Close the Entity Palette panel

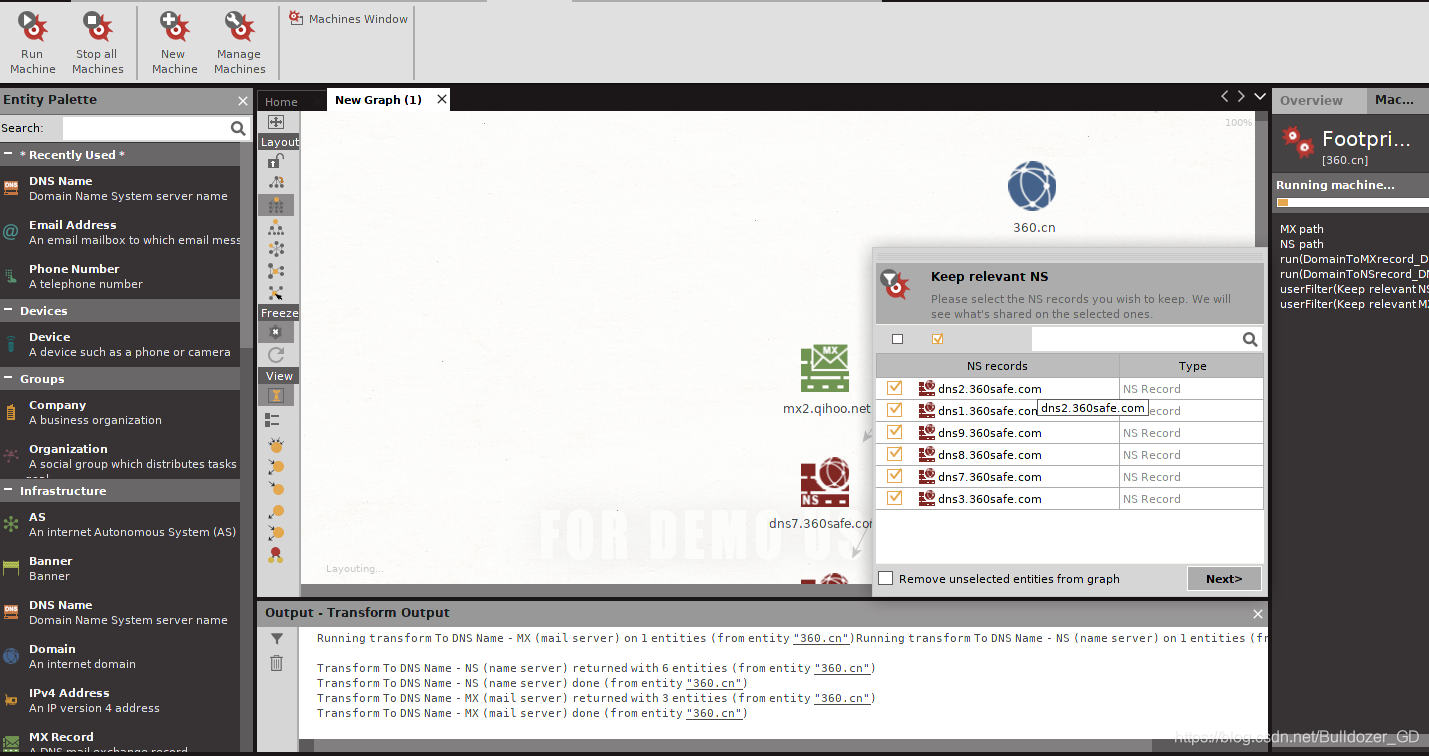pyautogui.click(x=243, y=100)
